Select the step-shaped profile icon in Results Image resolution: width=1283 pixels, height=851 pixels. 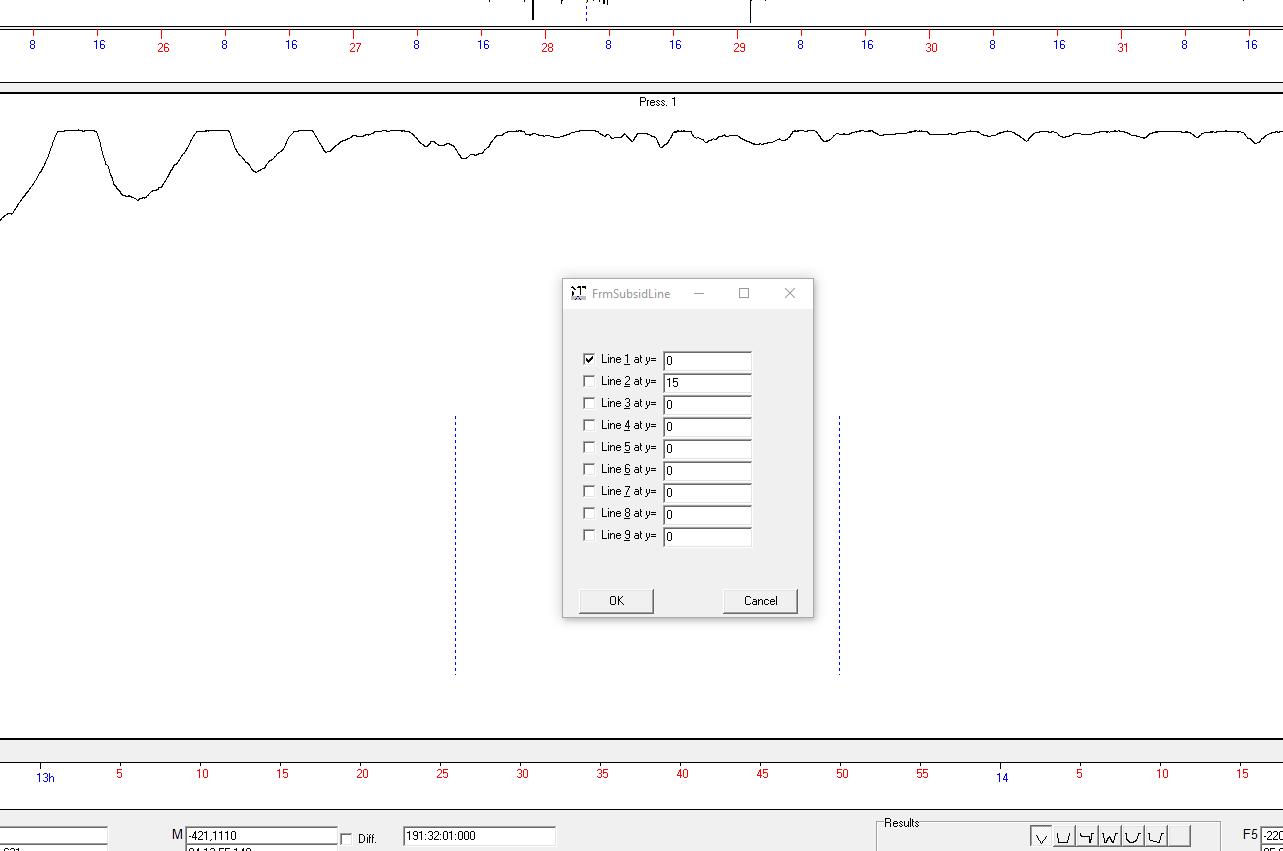1086,837
